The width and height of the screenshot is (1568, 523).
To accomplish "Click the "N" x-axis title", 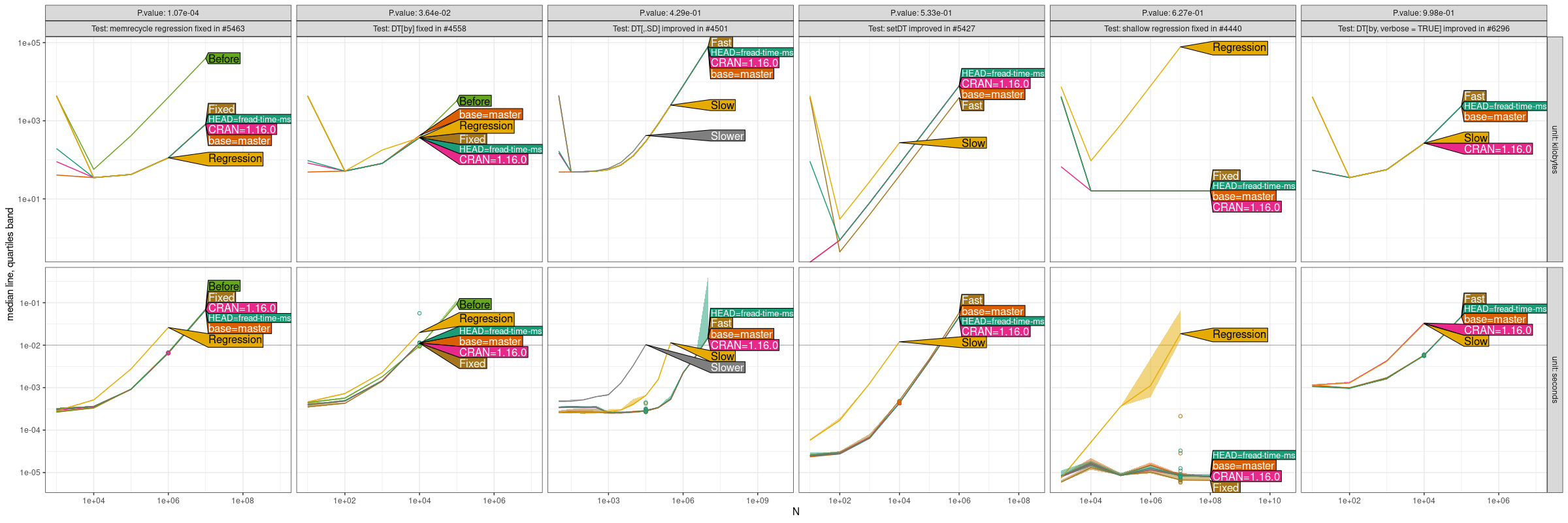I will (x=796, y=512).
